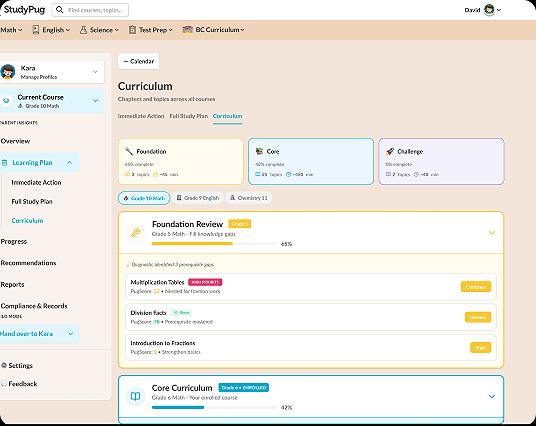This screenshot has width=536, height=426.
Task: Open Progress in sidebar
Action: [x=13, y=241]
